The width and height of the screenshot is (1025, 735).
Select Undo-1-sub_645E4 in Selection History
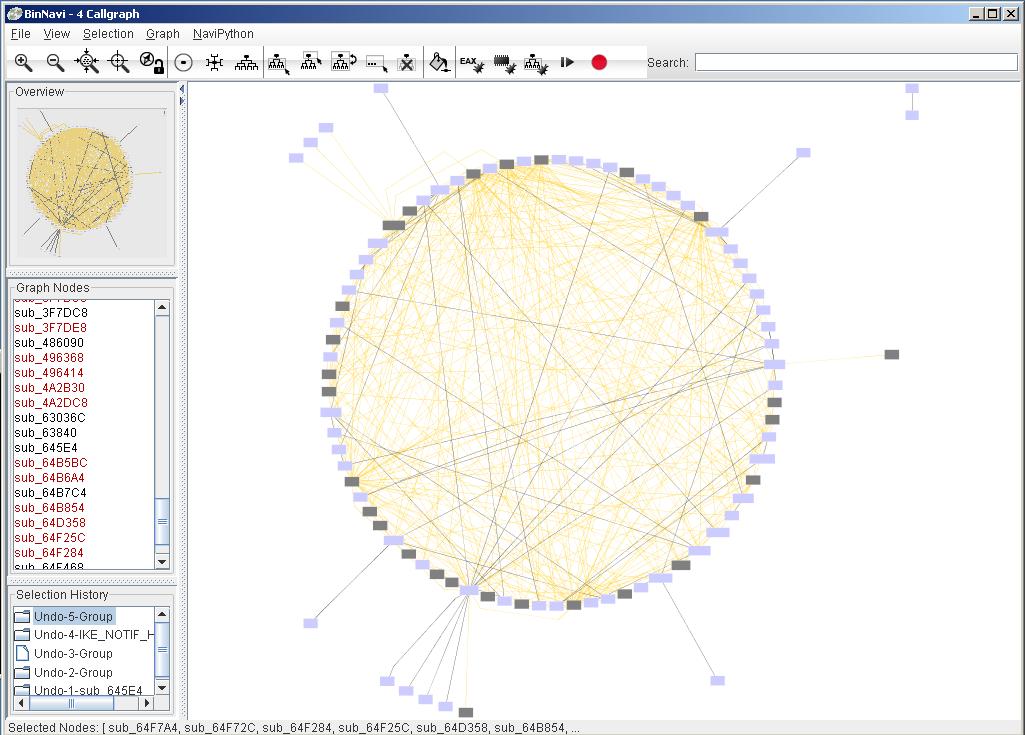(88, 691)
